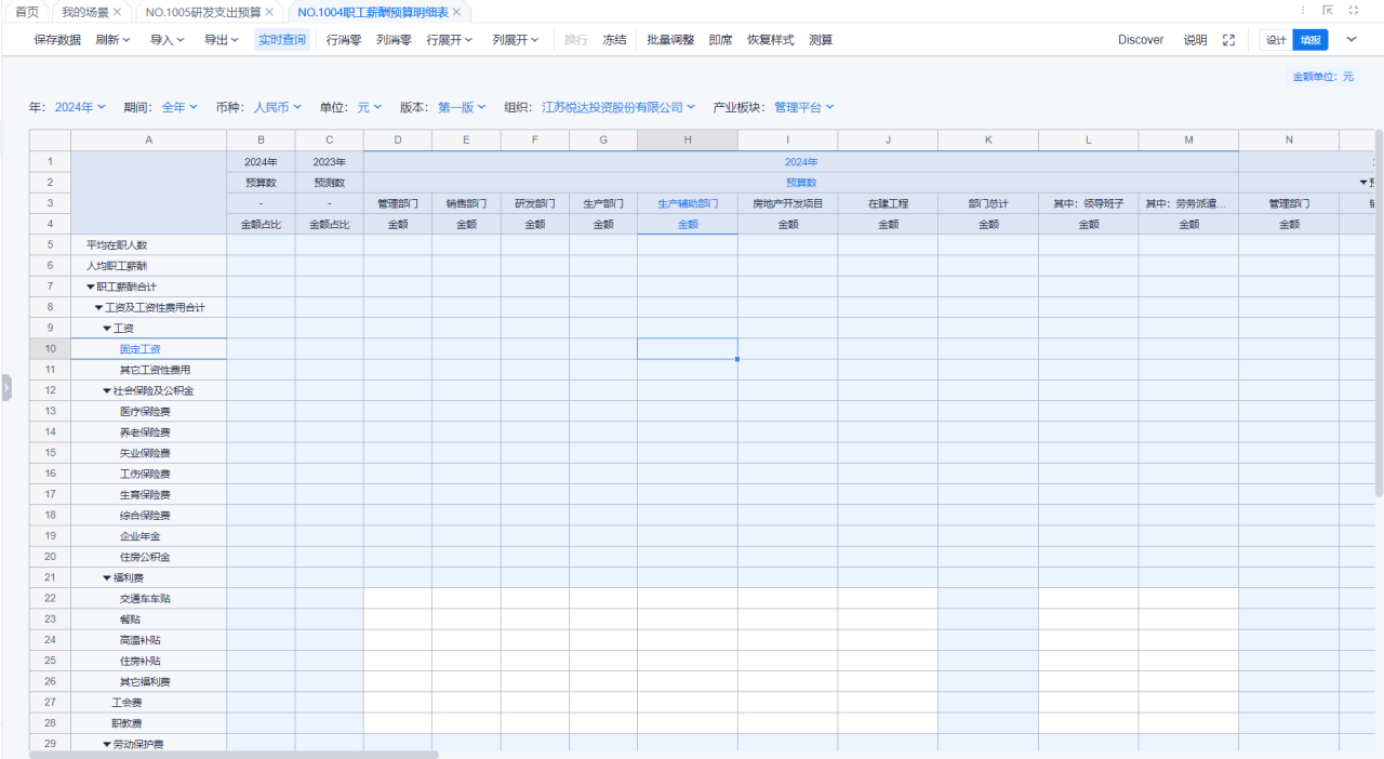Switch to the 首页 tab
Image resolution: width=1384 pixels, height=759 pixels.
pyautogui.click(x=27, y=12)
